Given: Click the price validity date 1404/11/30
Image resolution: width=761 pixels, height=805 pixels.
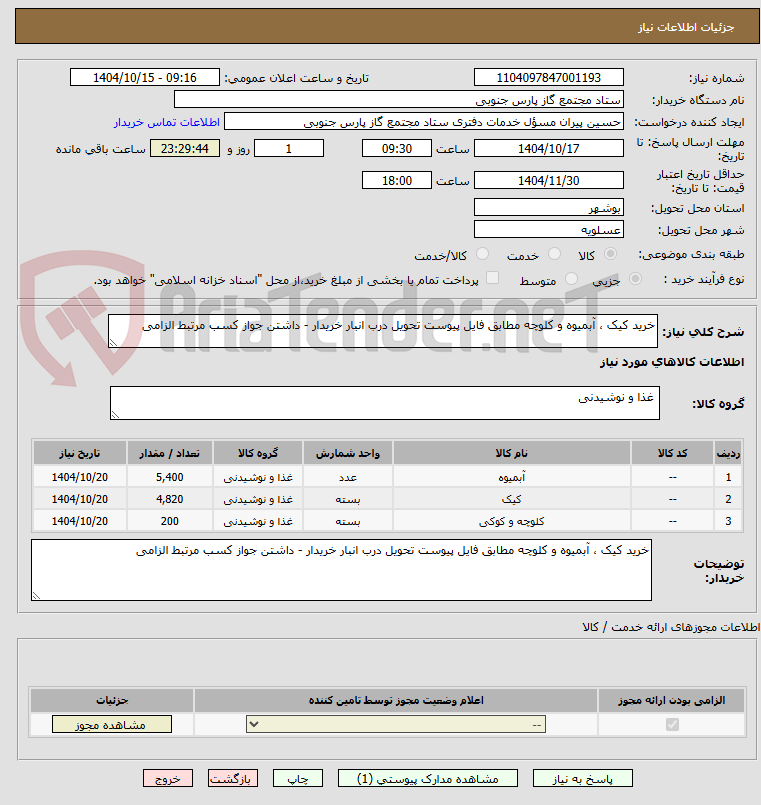Looking at the screenshot, I should (x=548, y=180).
